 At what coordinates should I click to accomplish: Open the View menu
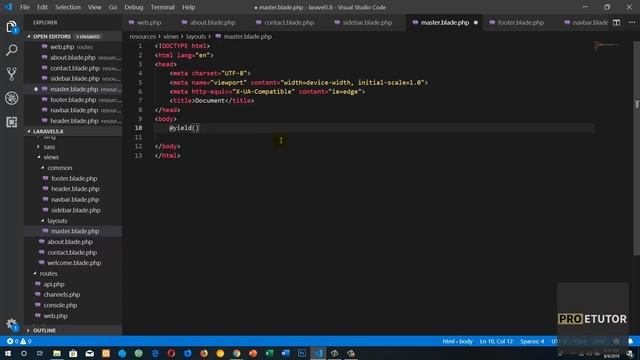click(x=94, y=7)
